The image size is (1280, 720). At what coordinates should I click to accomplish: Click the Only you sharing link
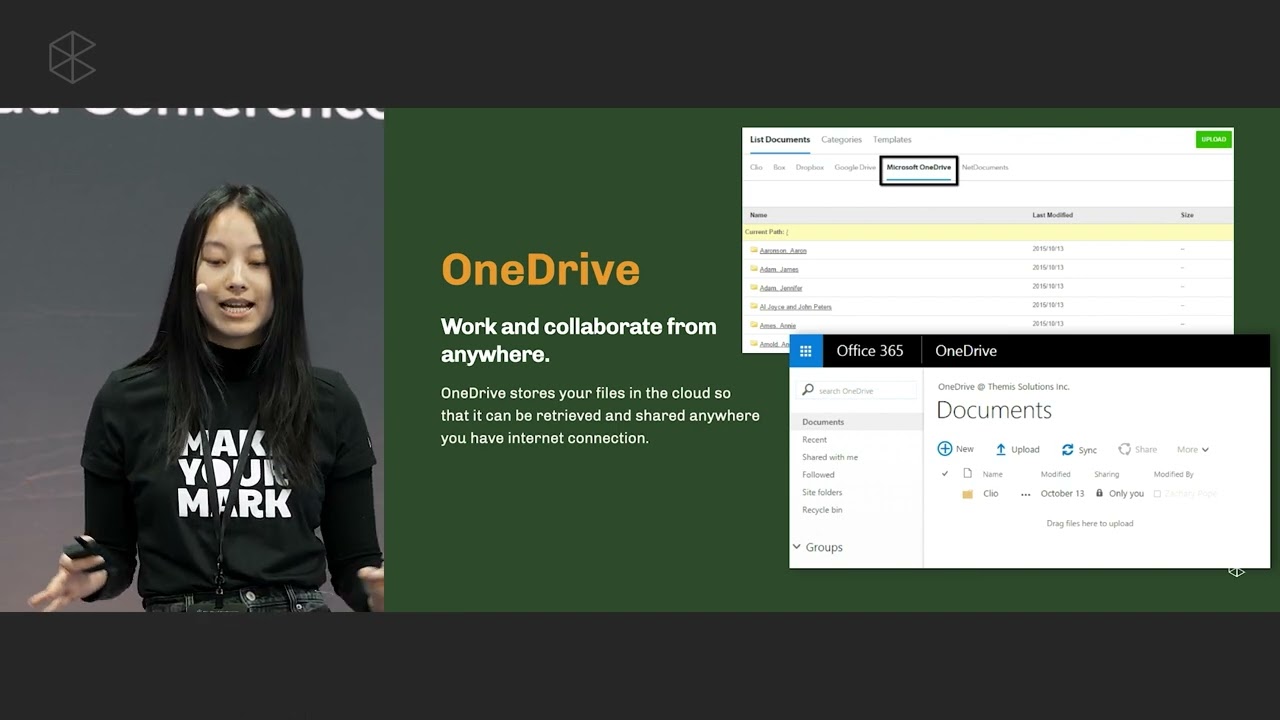coord(1126,494)
